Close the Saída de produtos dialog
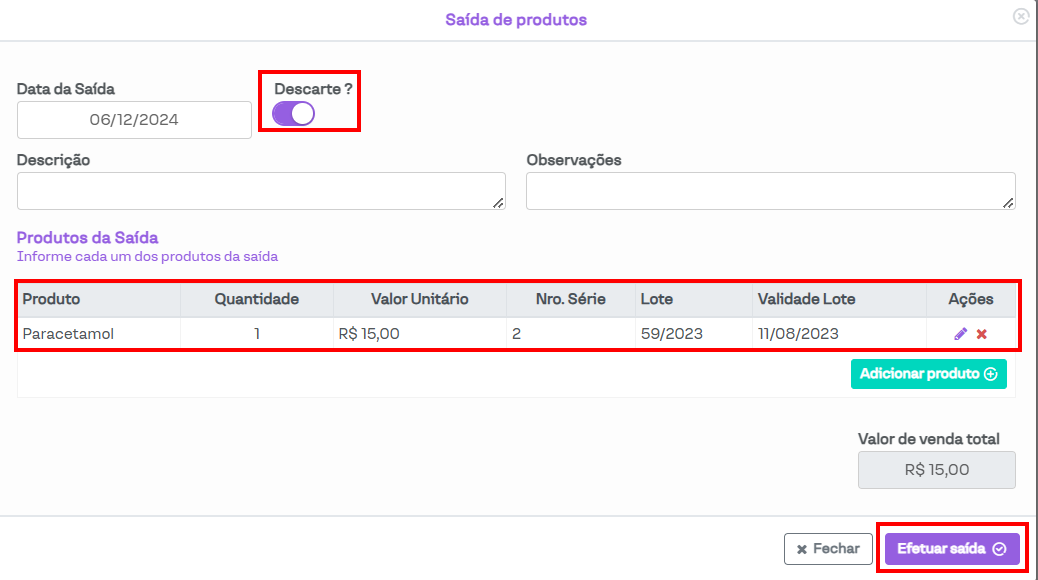 (1020, 16)
